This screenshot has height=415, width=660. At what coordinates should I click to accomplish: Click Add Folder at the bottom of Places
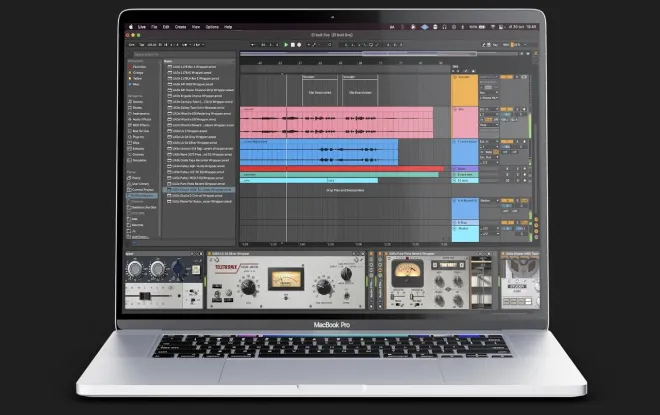coord(140,237)
